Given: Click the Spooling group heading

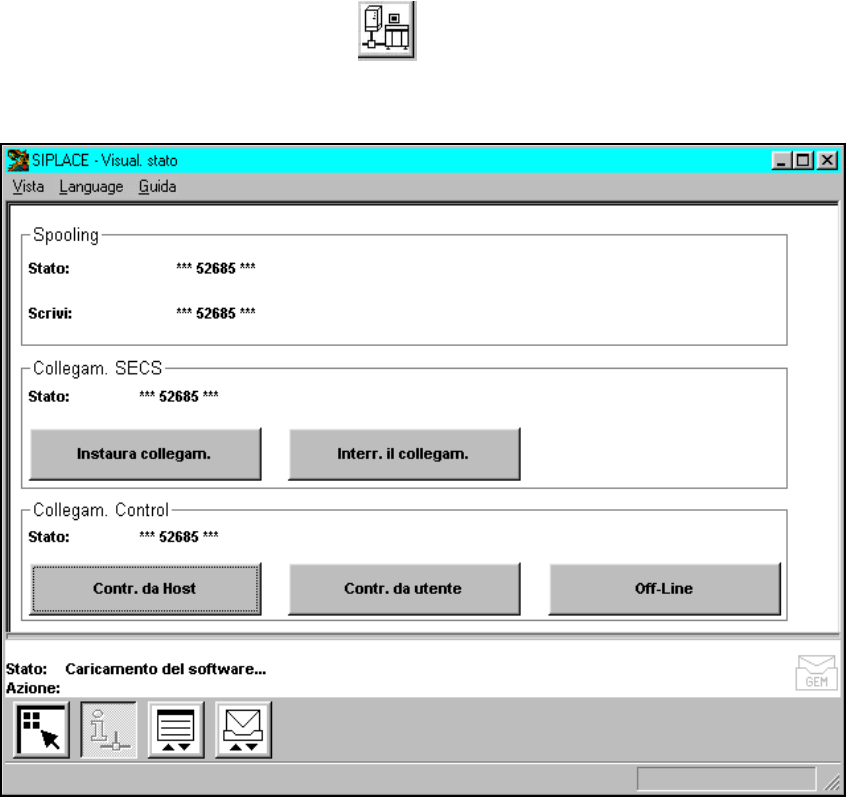Looking at the screenshot, I should [66, 235].
